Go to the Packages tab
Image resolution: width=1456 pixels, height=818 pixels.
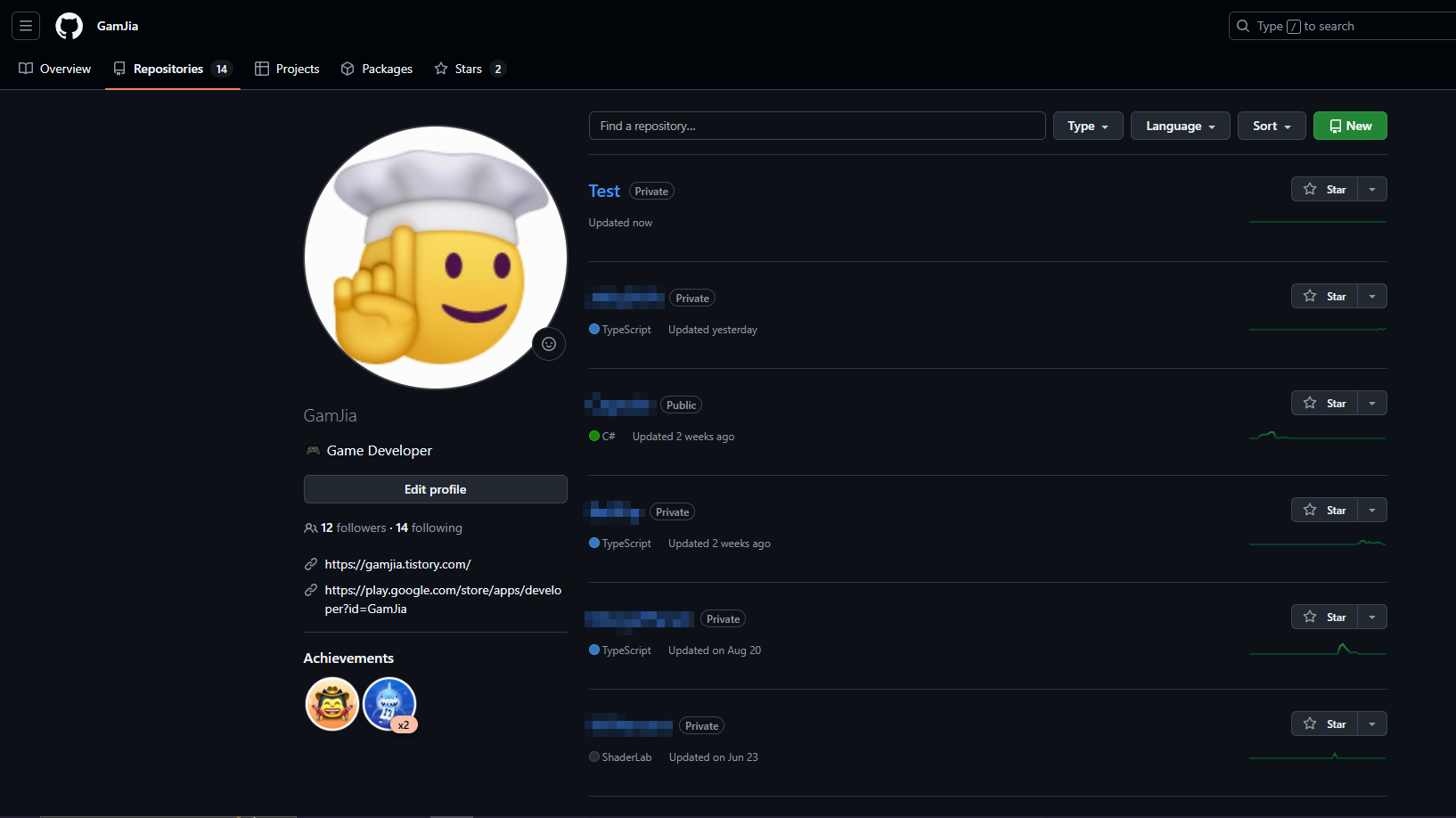point(377,69)
